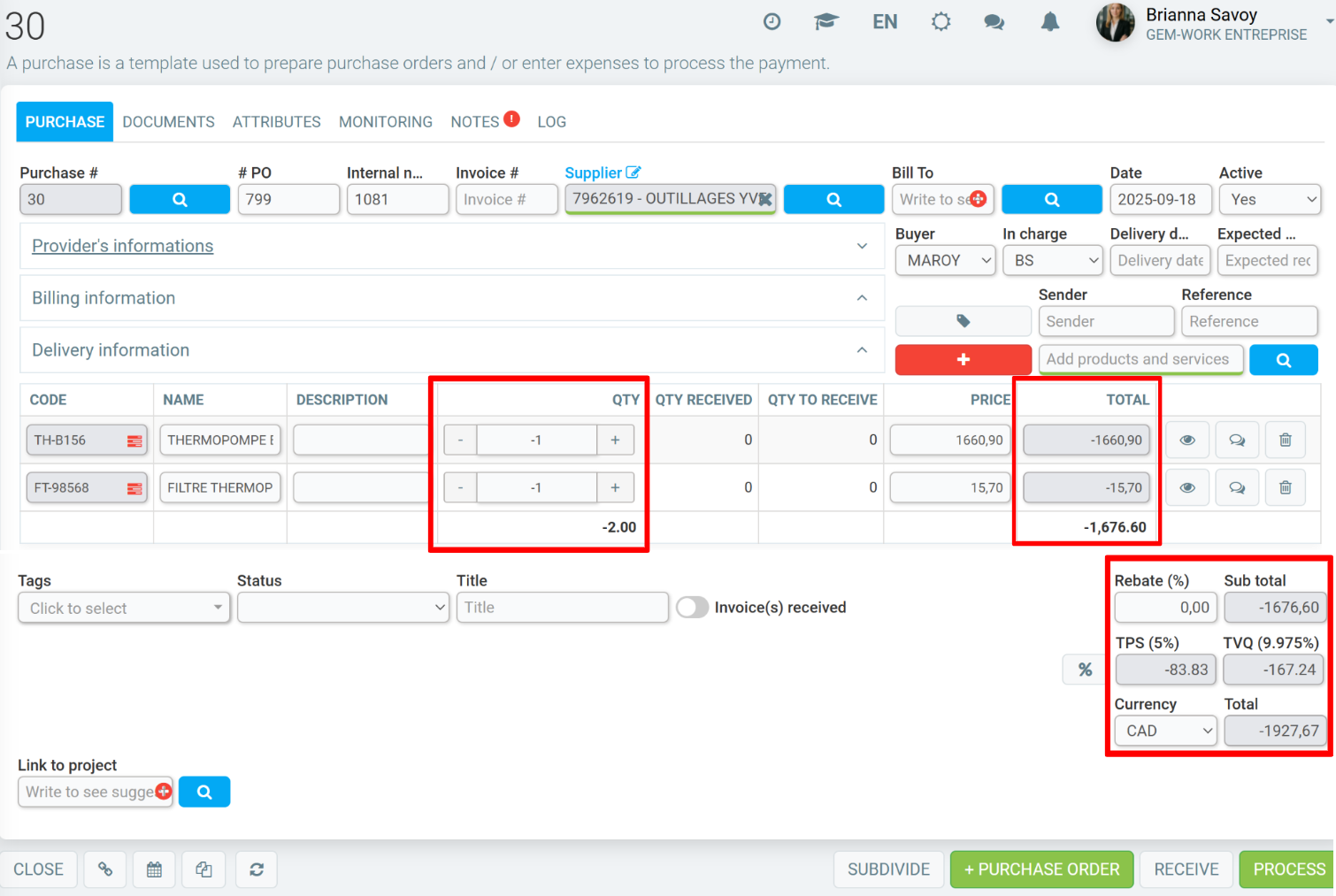Edit supplier via pencil icon

click(x=633, y=172)
